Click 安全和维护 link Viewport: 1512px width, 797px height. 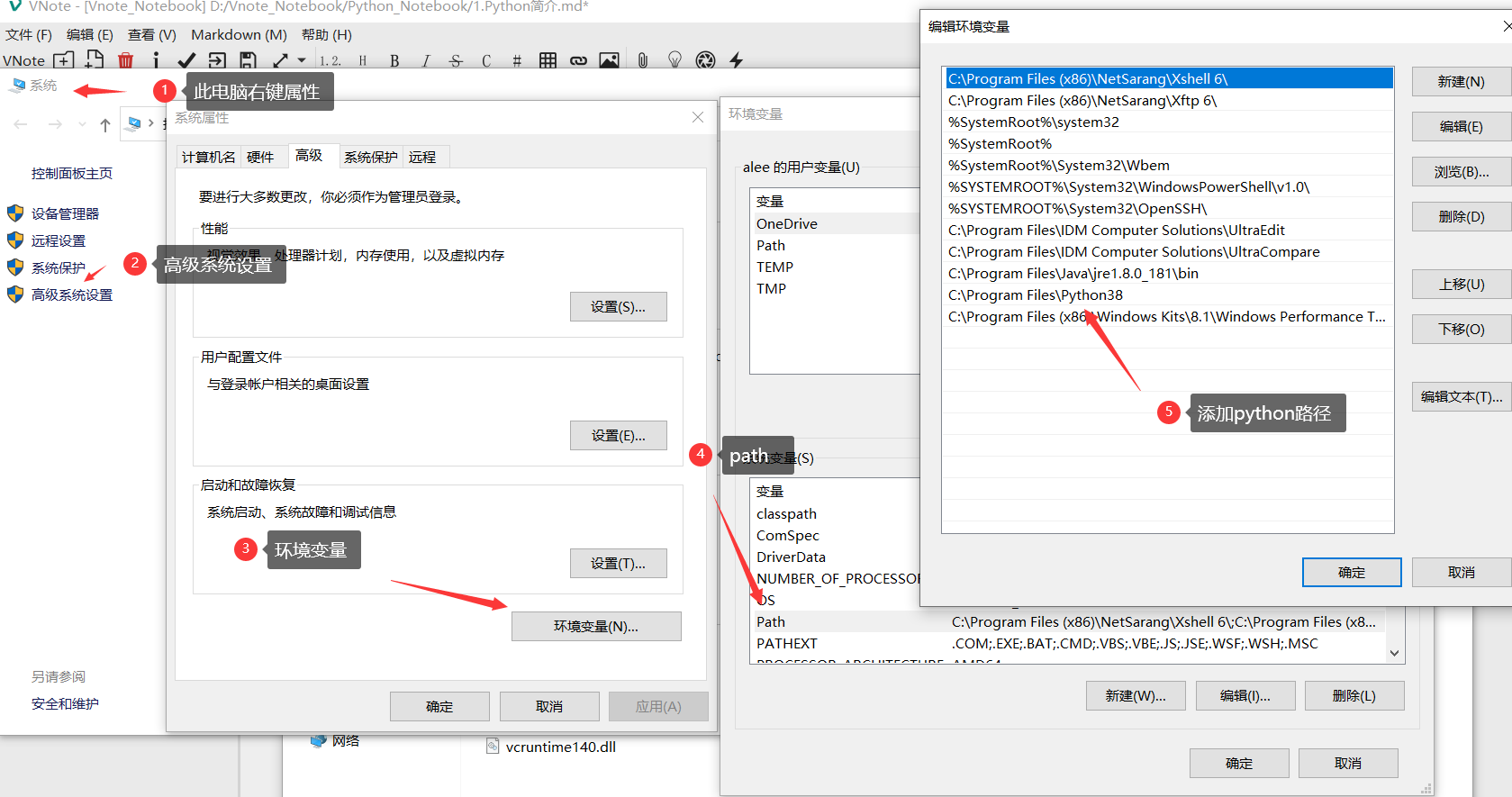(65, 703)
